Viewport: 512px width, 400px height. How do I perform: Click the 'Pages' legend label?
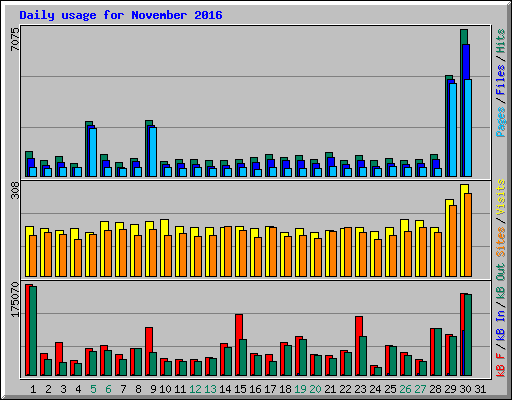[x=501, y=122]
